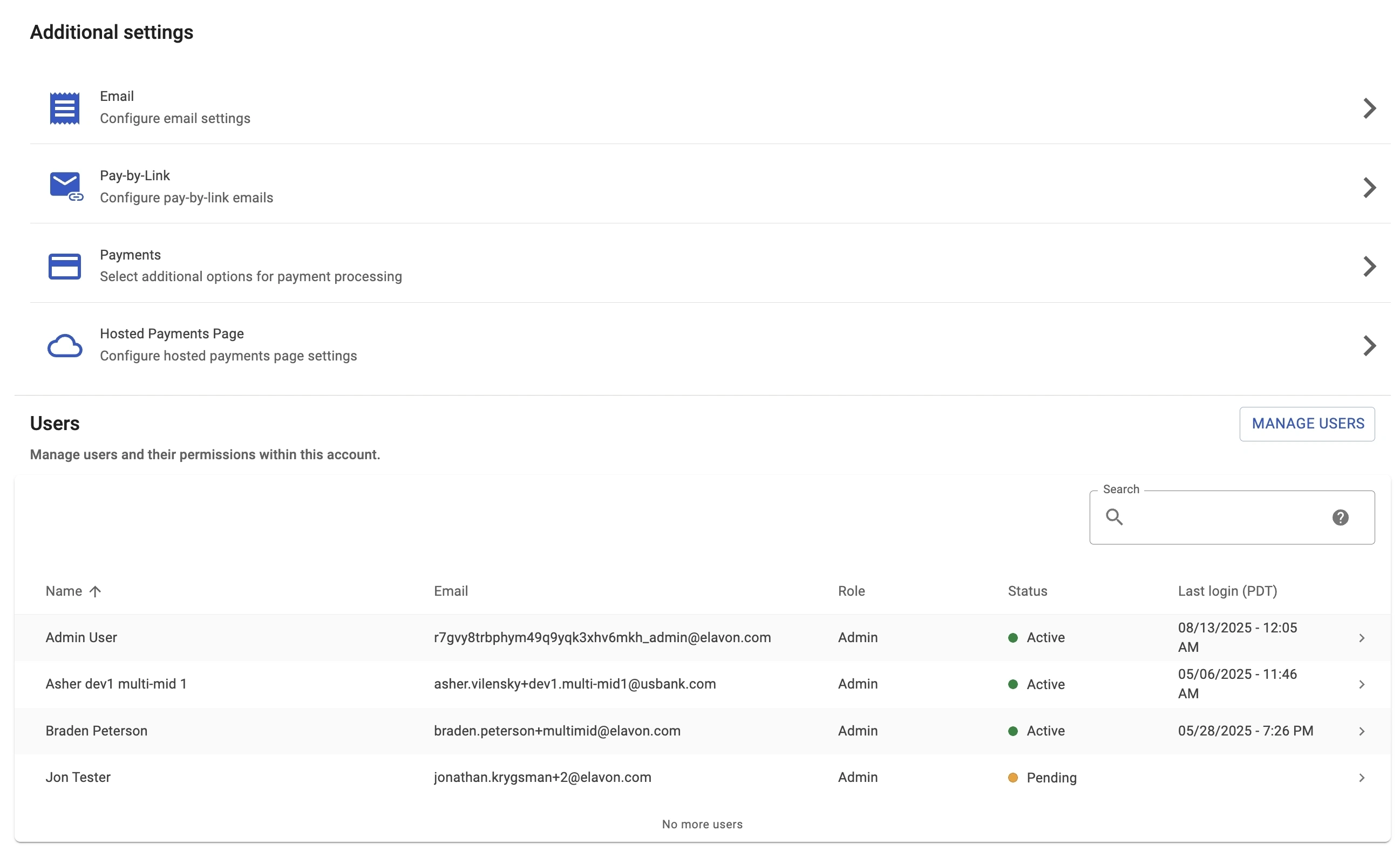
Task: Expand Payments settings chevron
Action: [1369, 266]
